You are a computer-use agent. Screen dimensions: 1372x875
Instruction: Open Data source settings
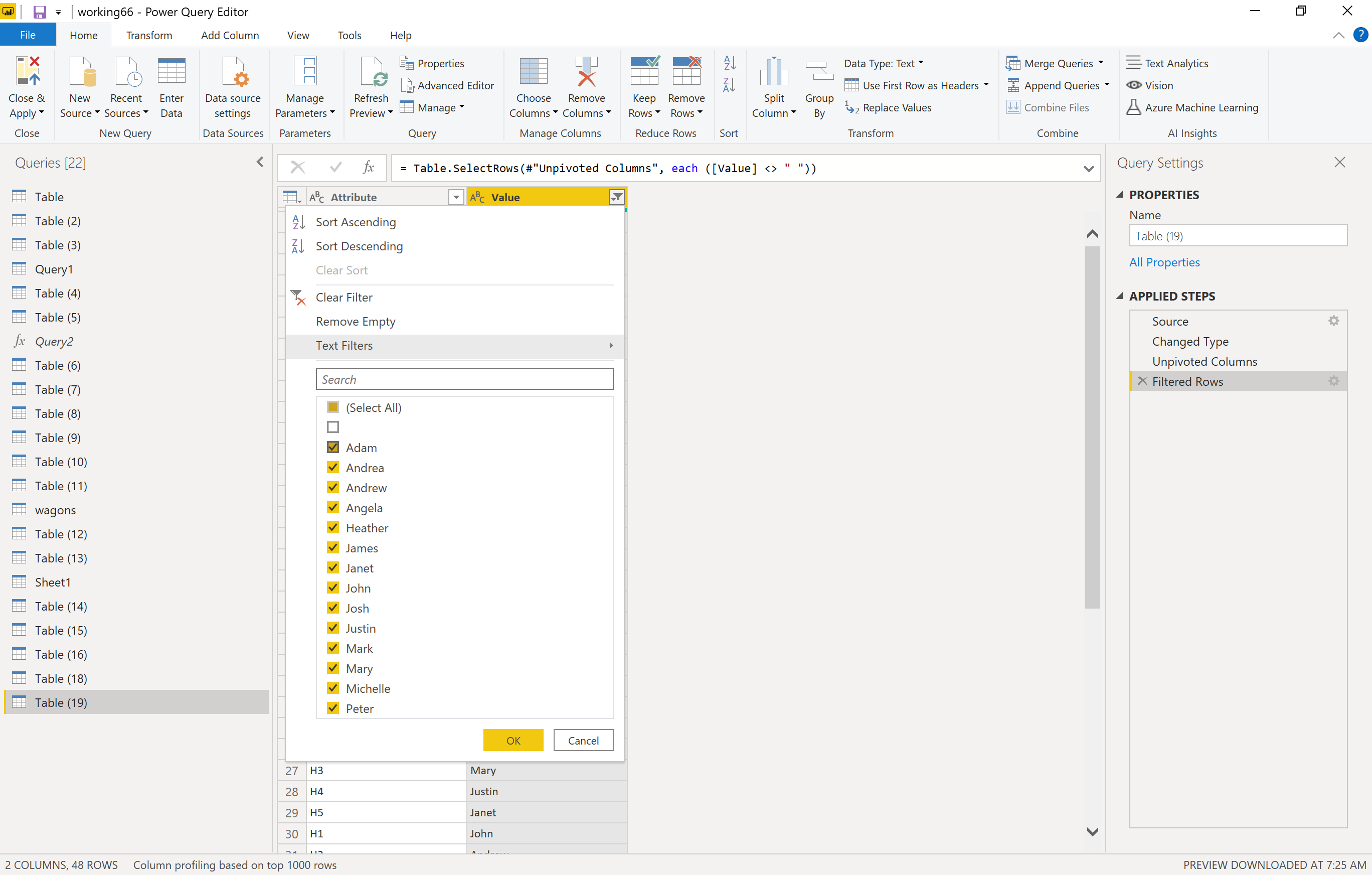(x=233, y=88)
